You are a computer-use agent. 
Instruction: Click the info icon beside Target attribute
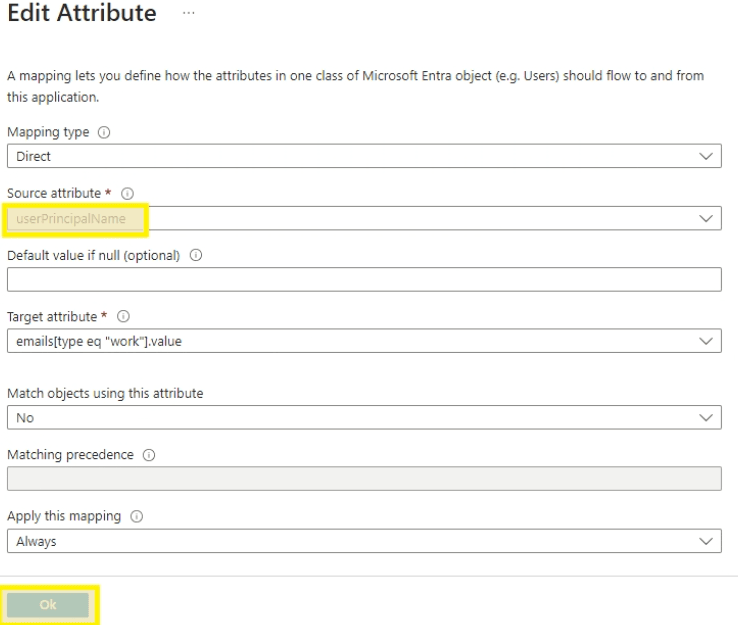click(123, 317)
